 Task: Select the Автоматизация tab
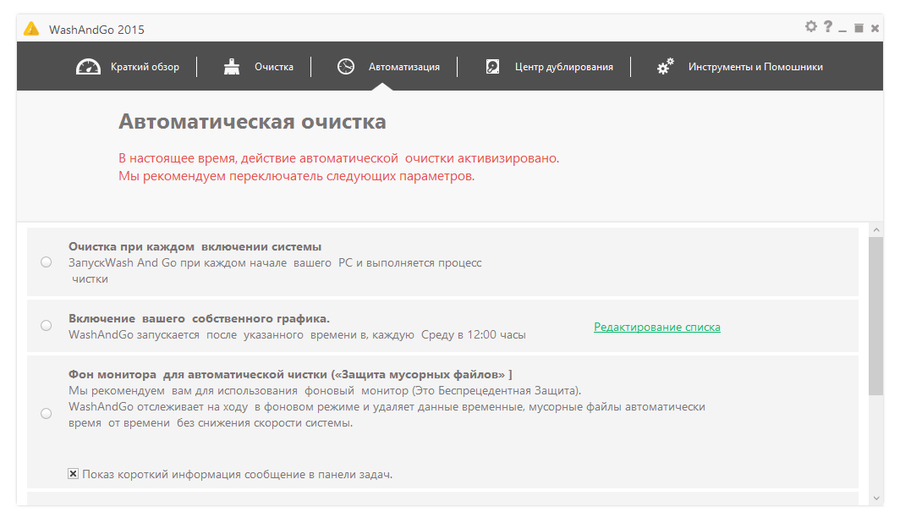tap(404, 67)
